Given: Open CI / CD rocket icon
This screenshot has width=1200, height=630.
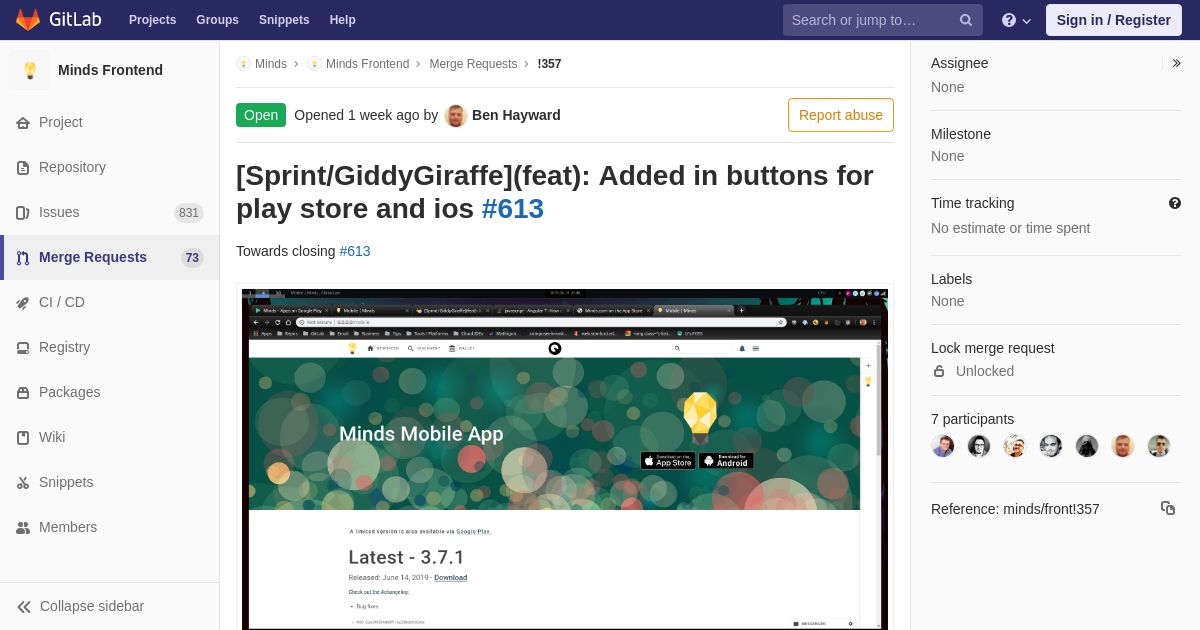Looking at the screenshot, I should click(23, 303).
